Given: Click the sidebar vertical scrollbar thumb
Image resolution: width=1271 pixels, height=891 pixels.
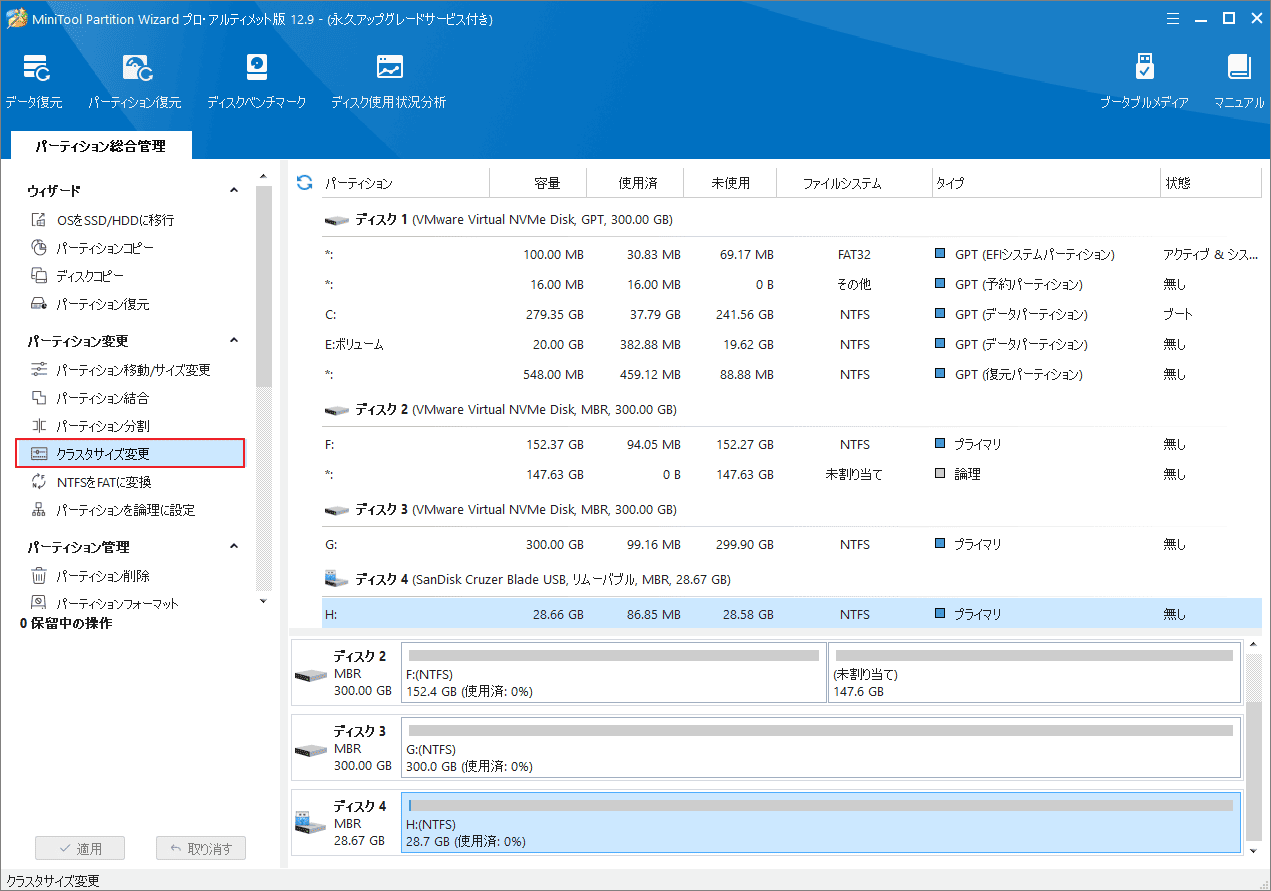Looking at the screenshot, I should tap(264, 285).
